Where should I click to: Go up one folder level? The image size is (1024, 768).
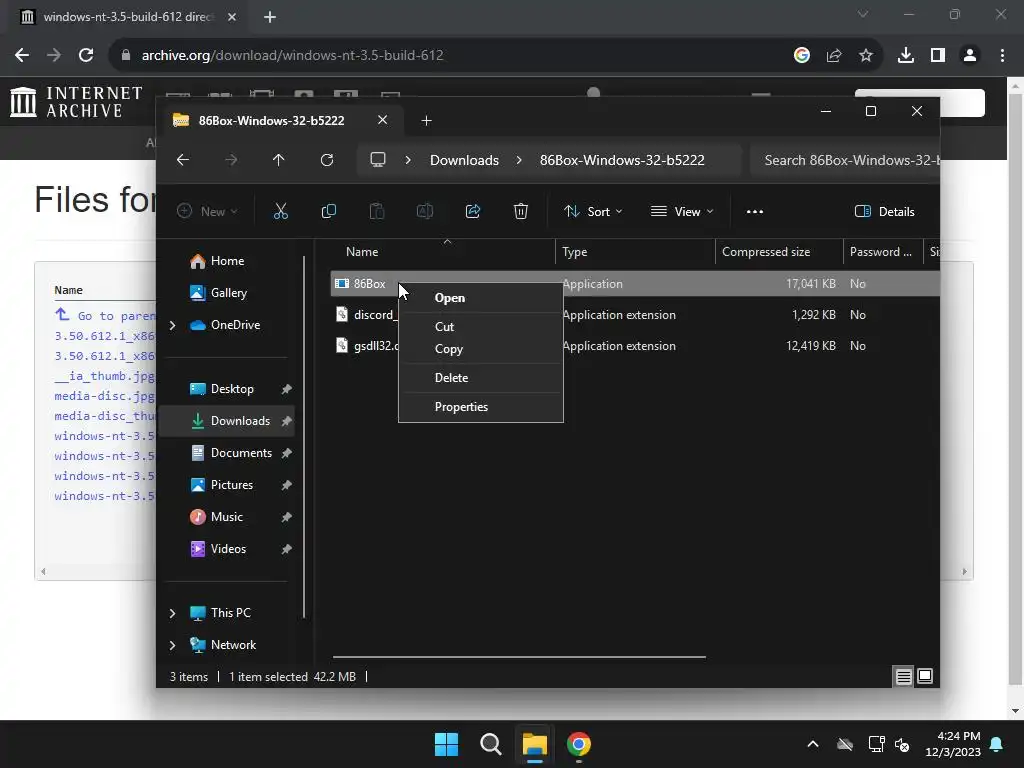pyautogui.click(x=279, y=160)
